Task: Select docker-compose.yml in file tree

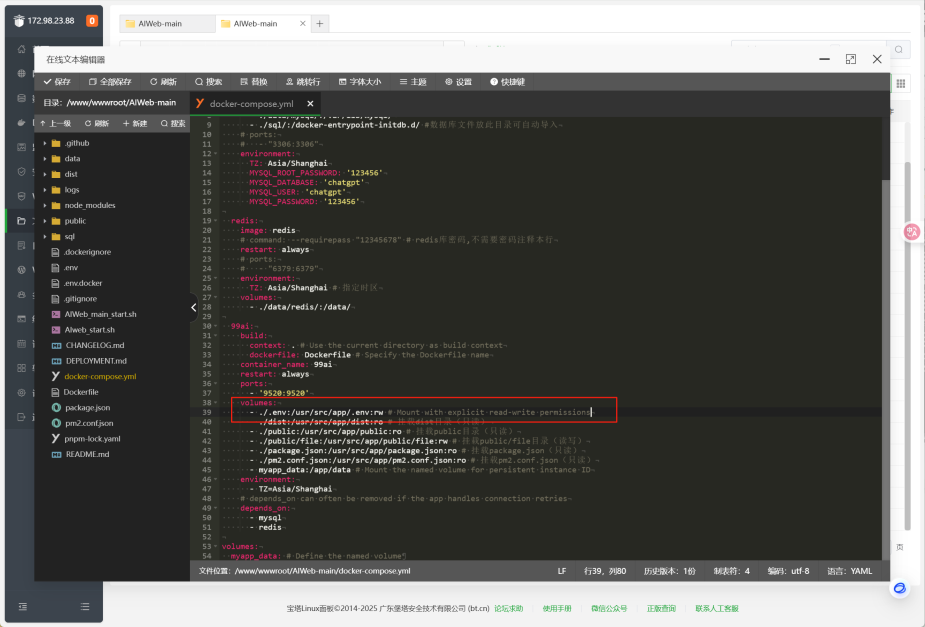Action: [100, 376]
